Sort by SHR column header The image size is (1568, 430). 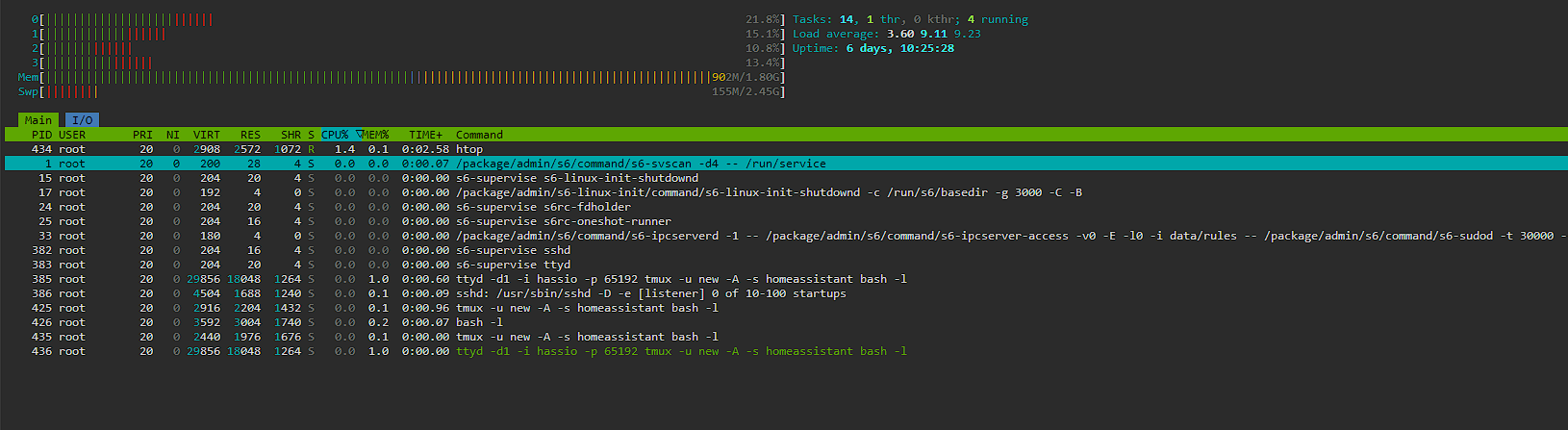click(x=291, y=135)
